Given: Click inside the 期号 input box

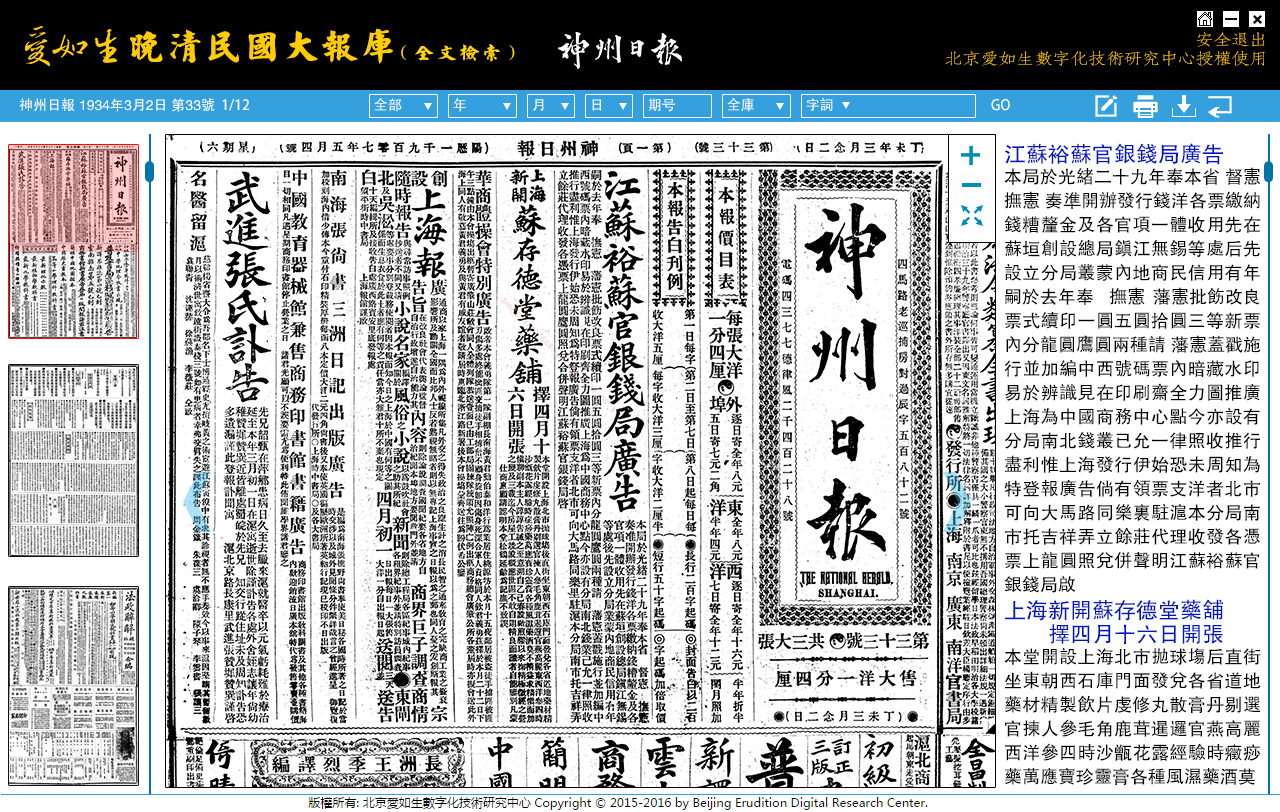Looking at the screenshot, I should [677, 104].
